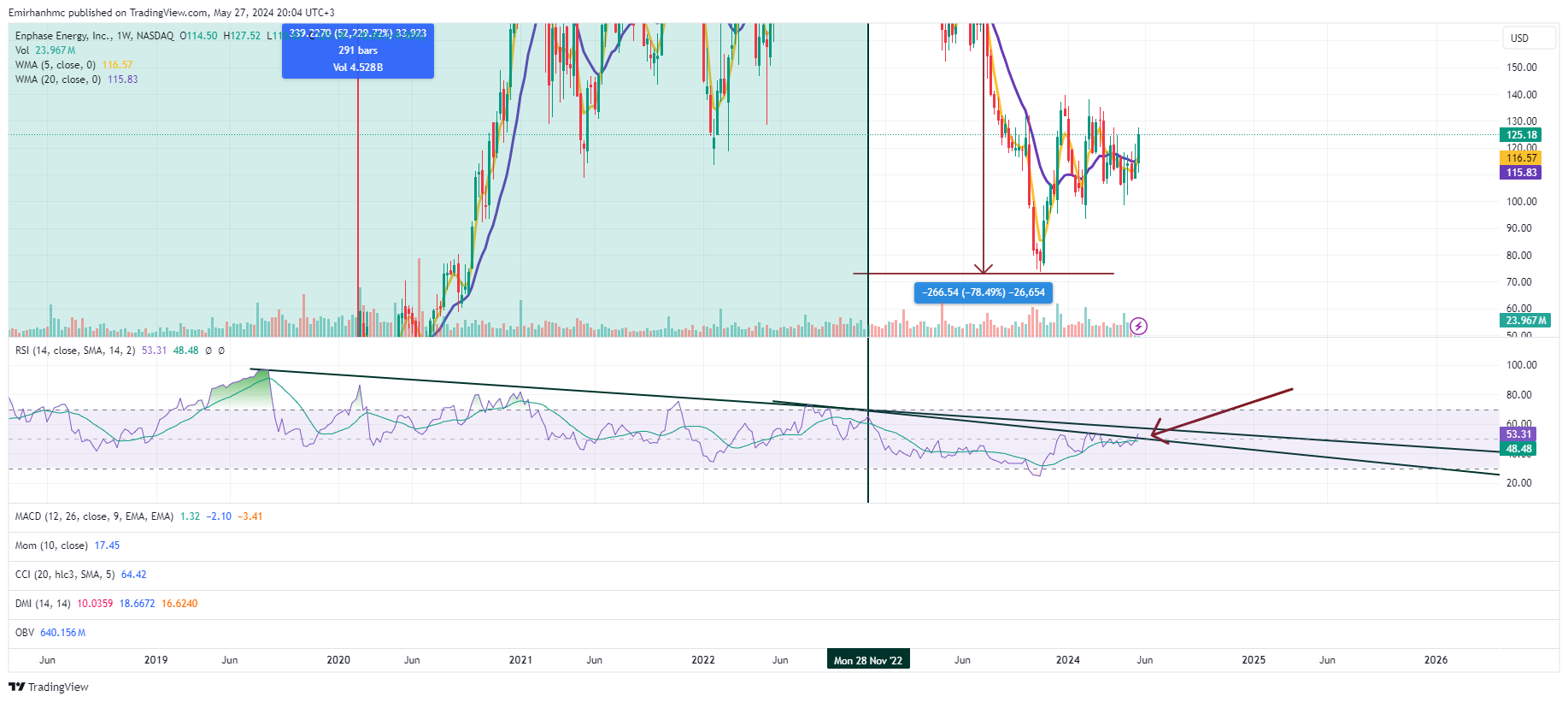Click the CCI (20, hlc3, SMA, 5) row
Viewport: 1568px width, 702px height.
pyautogui.click(x=80, y=575)
